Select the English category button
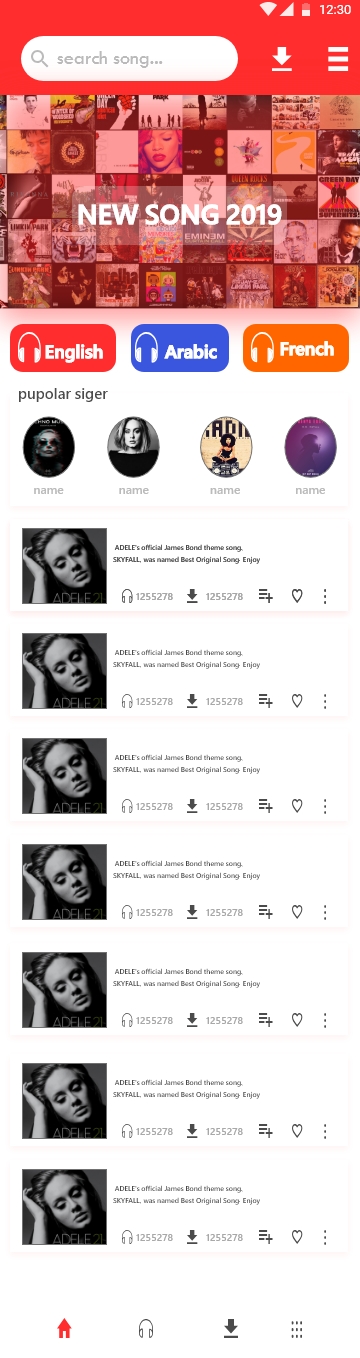The image size is (360, 1358). (x=63, y=348)
